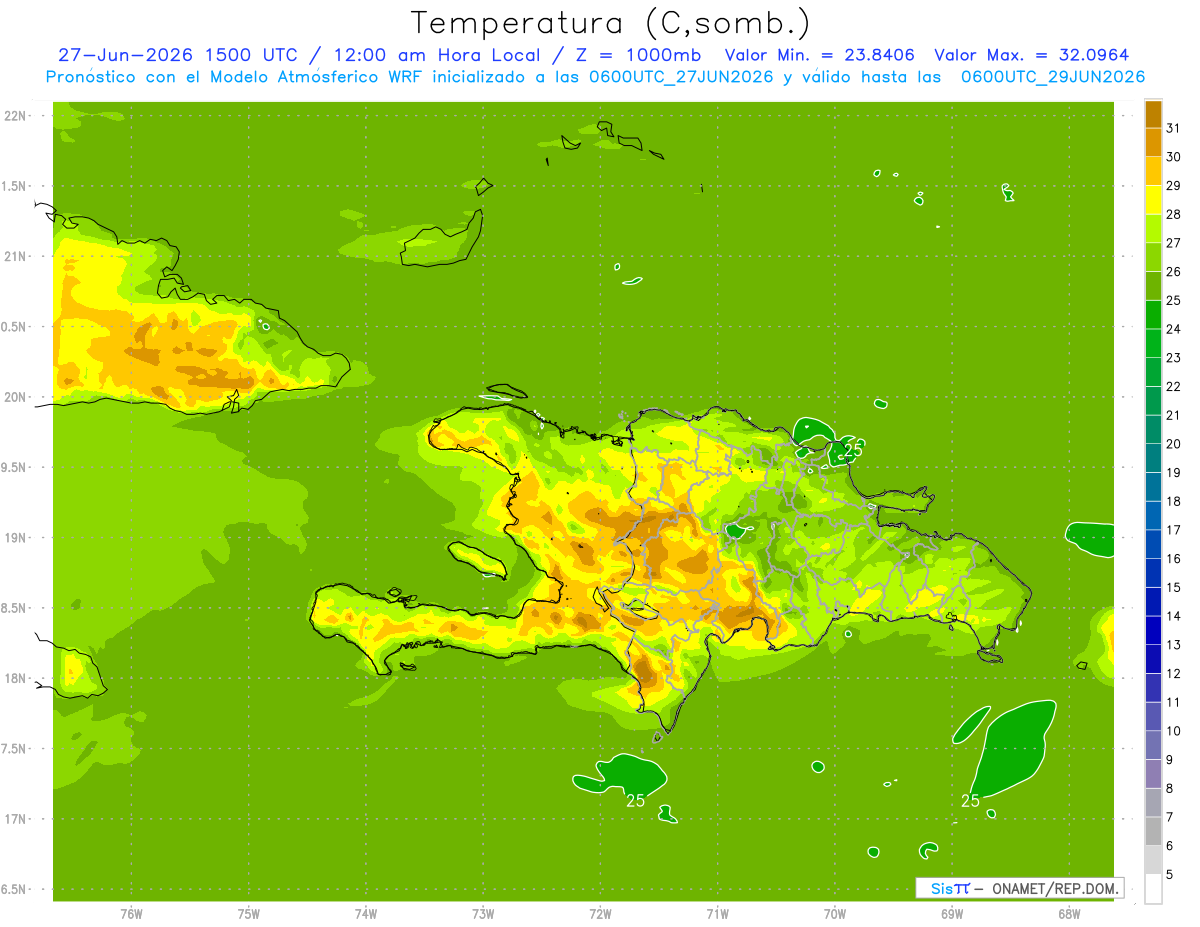Click the "Valor Min. = 23.8406" readout
Screen dimensions: 1200x927
click(x=819, y=55)
